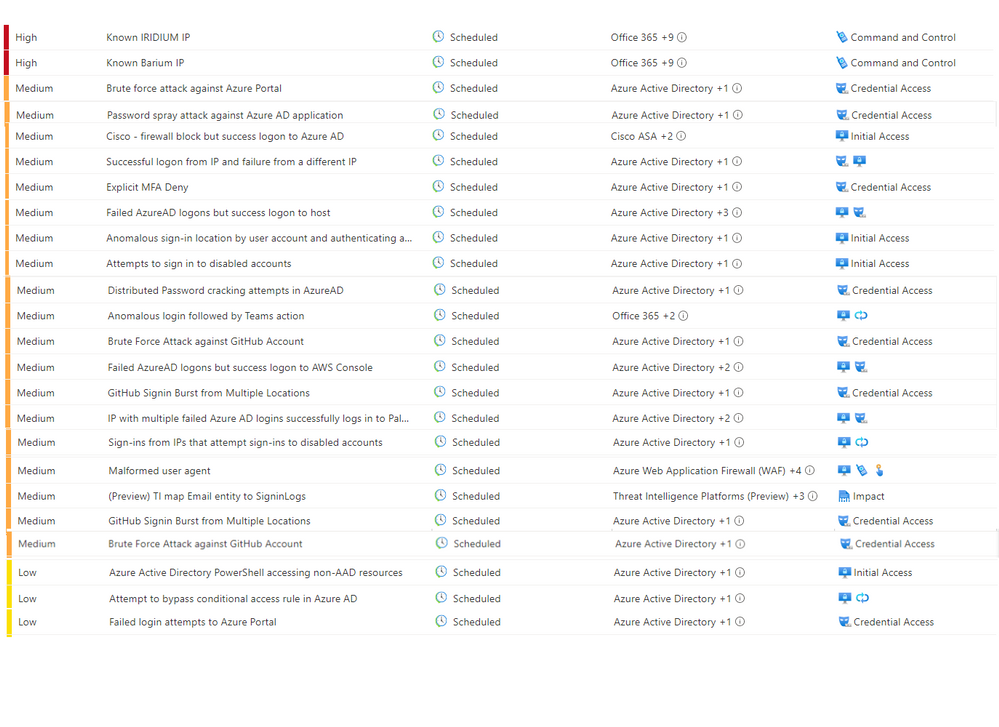
Task: Select Attempts to sign in to disabled accounts
Action: (199, 264)
